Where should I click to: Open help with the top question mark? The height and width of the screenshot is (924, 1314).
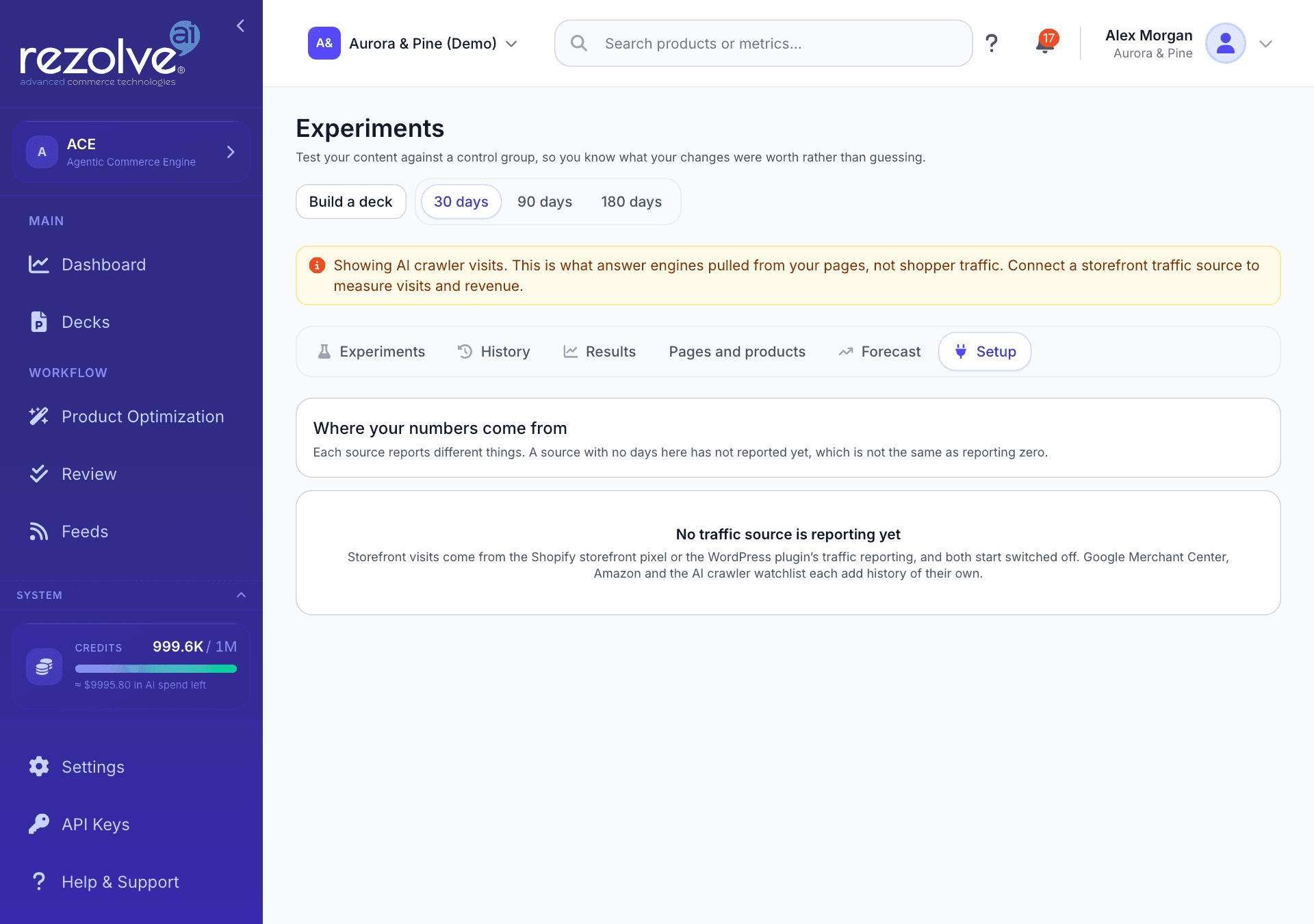coord(992,43)
